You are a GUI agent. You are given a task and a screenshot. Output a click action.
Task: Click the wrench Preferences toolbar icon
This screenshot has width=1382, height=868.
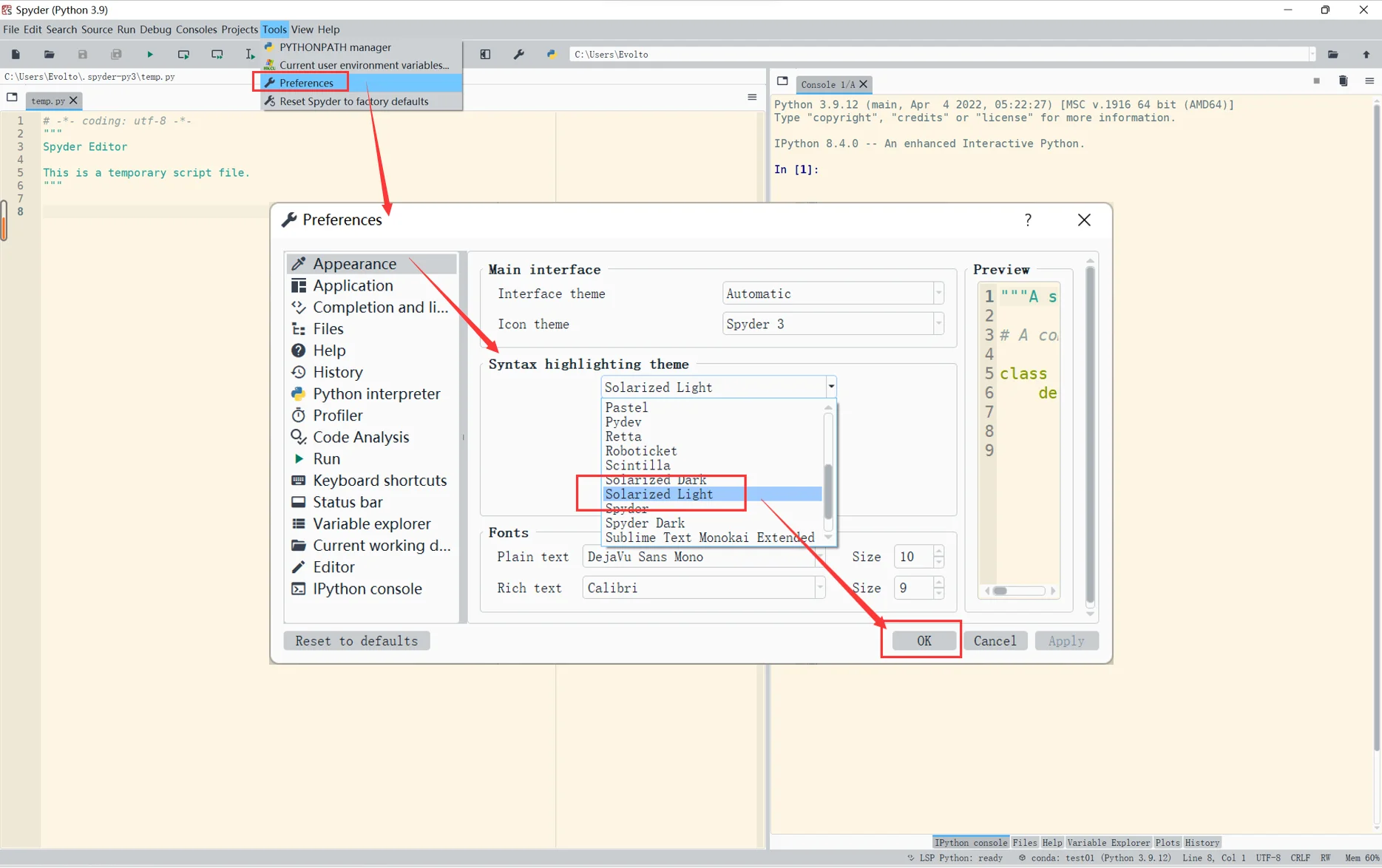(519, 54)
